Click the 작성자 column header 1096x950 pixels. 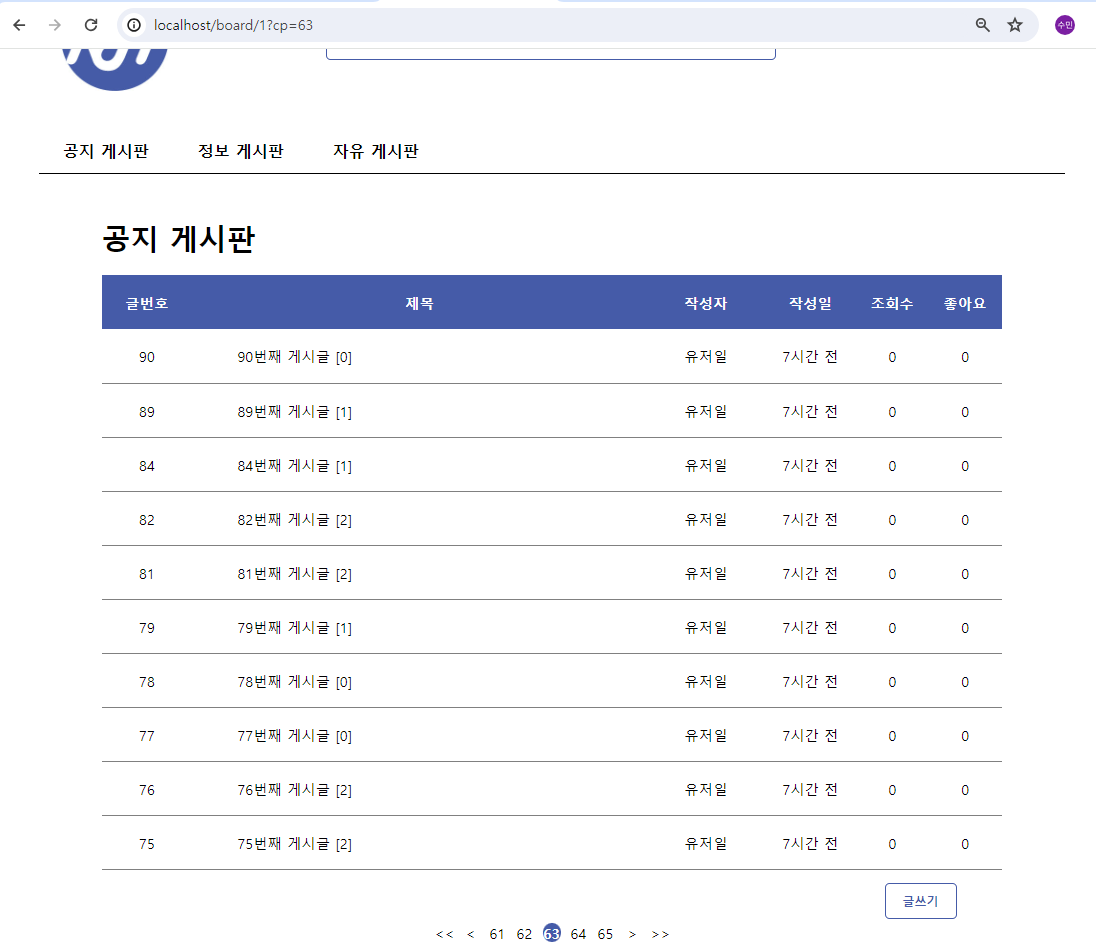tap(706, 303)
